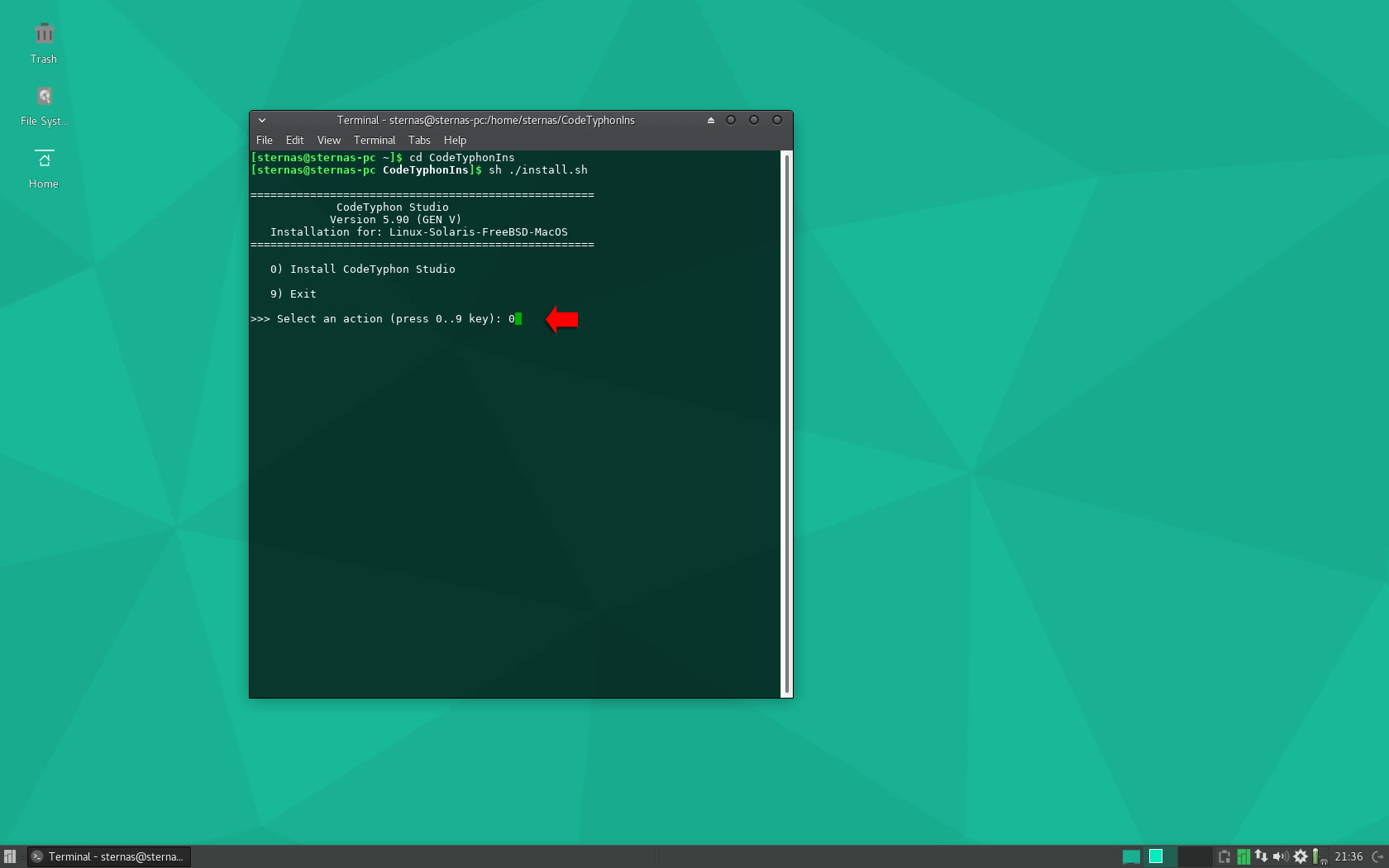Minimize the terminal window
This screenshot has height=868, width=1389.
pos(731,120)
